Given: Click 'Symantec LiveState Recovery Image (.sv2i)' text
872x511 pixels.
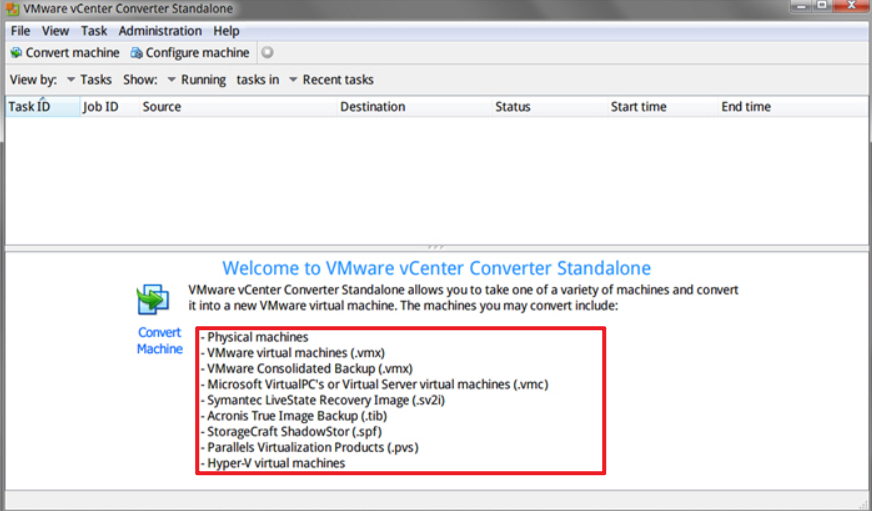Looking at the screenshot, I should [326, 400].
